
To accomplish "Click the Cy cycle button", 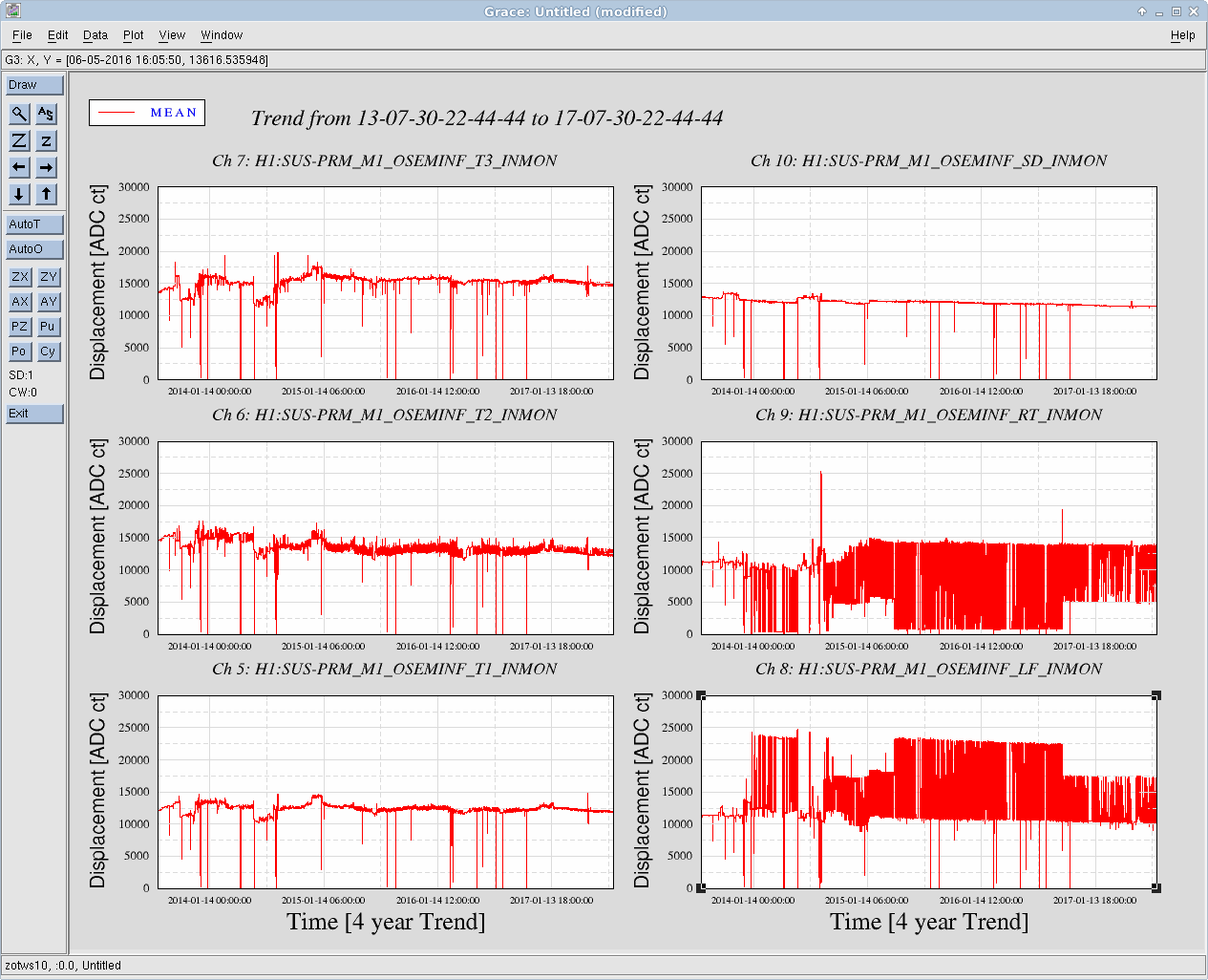I will click(49, 352).
